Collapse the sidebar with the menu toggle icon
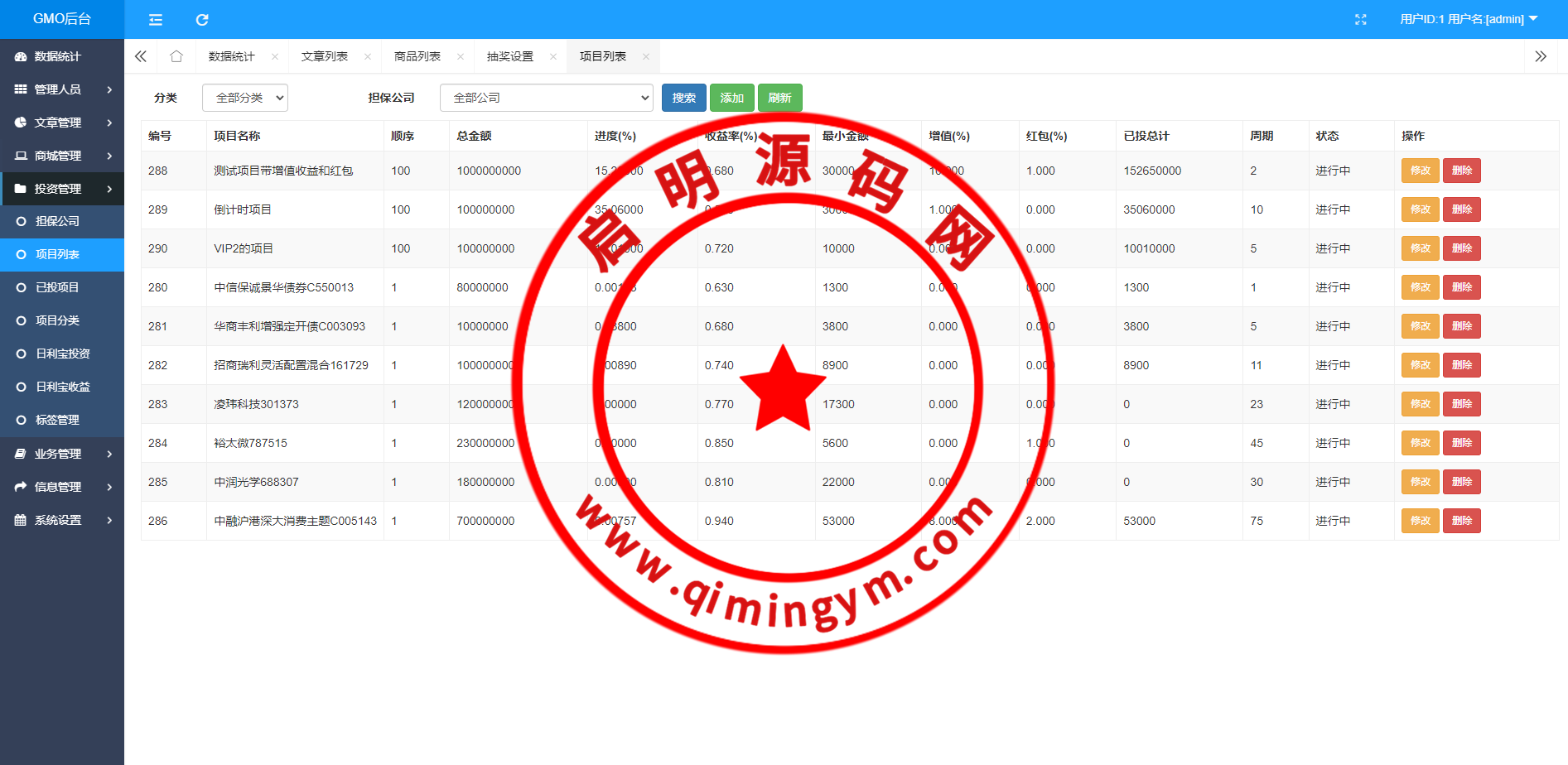This screenshot has height=765, width=1568. point(156,20)
